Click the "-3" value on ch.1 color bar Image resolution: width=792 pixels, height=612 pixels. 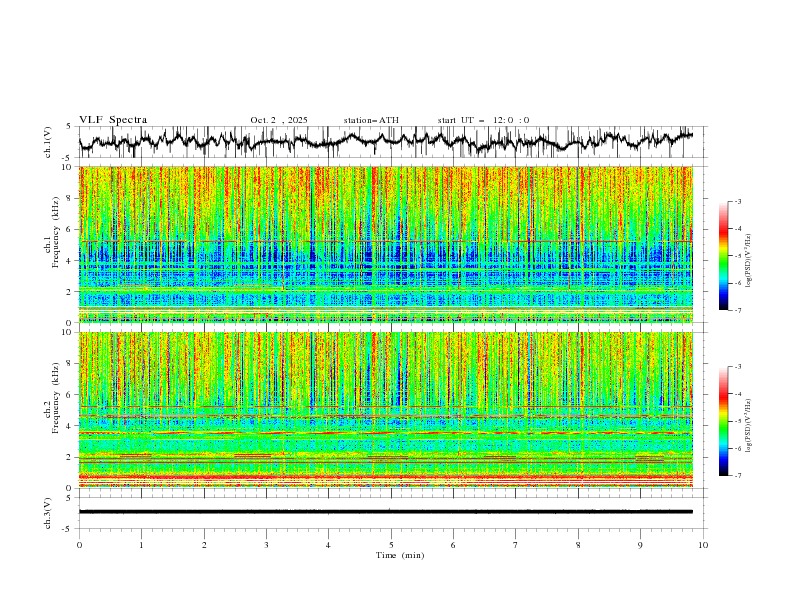(737, 201)
